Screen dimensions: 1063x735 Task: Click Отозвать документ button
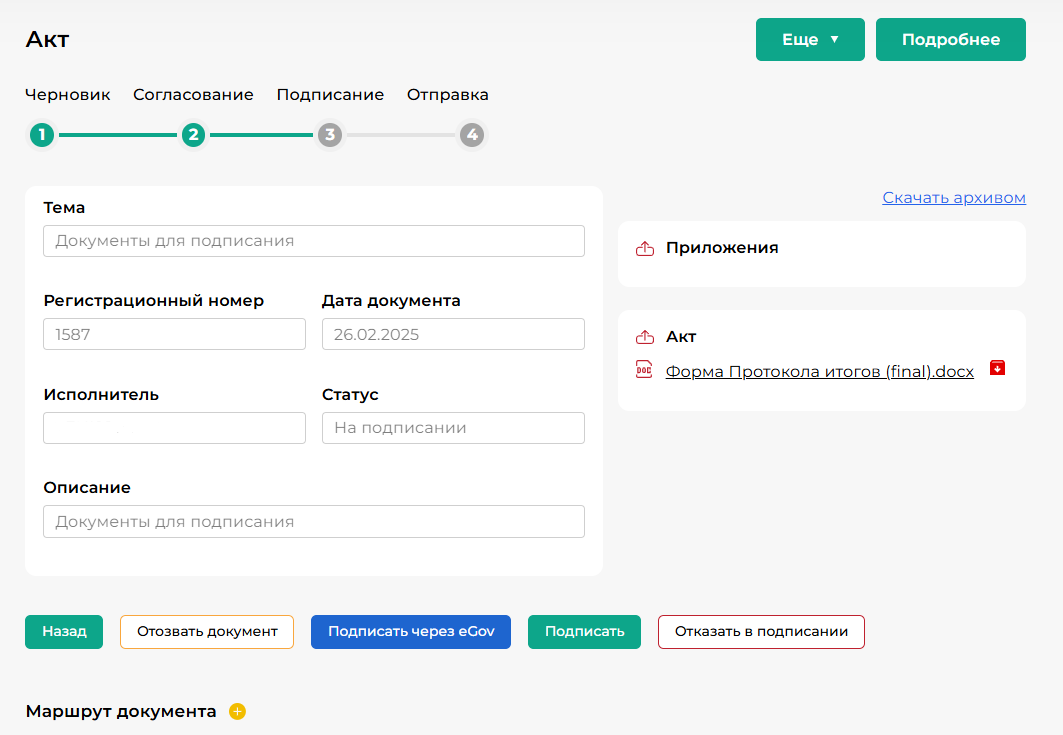[207, 632]
